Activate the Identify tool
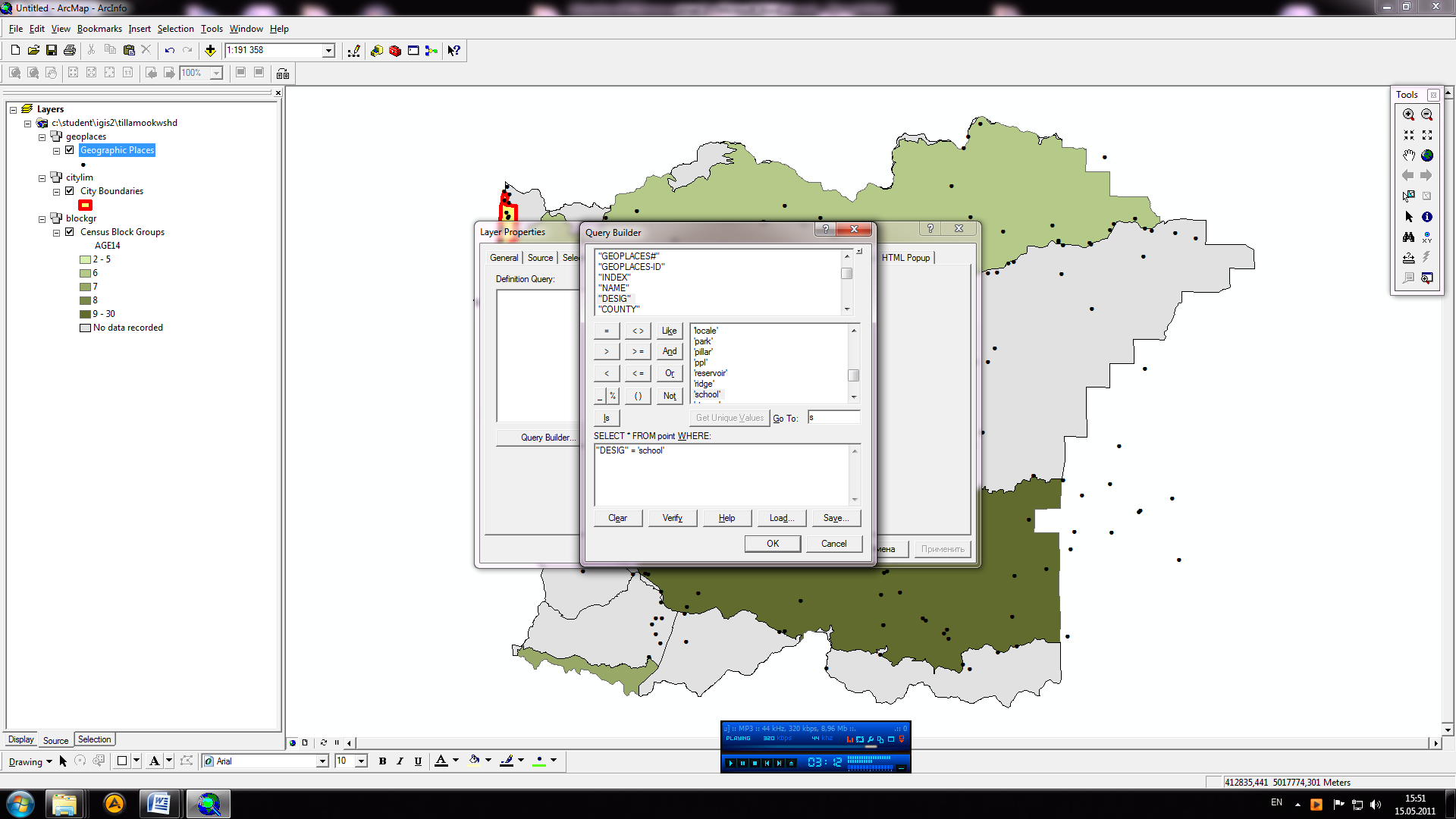Screen dimensions: 1456x819 click(x=1427, y=217)
